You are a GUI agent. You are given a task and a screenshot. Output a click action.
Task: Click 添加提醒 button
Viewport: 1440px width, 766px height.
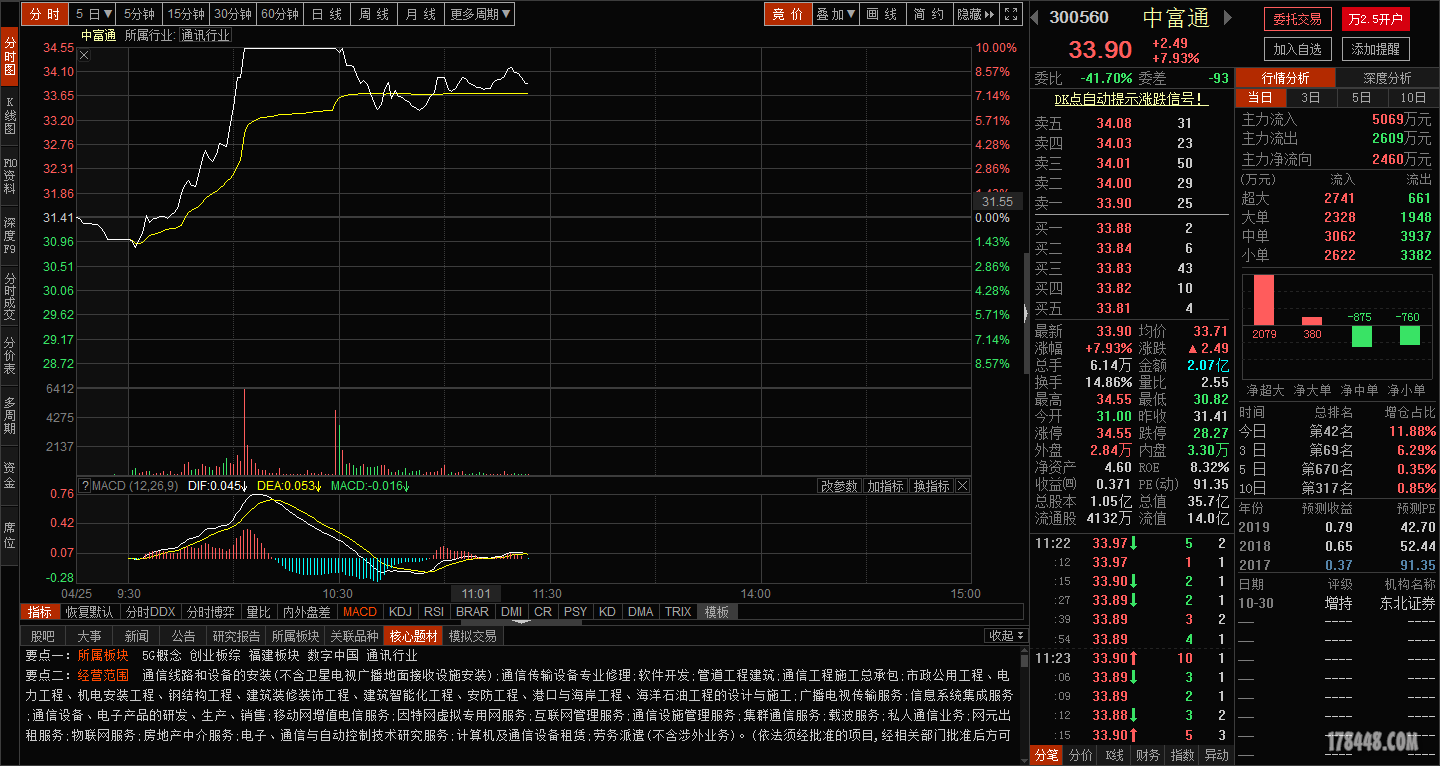pyautogui.click(x=1376, y=49)
